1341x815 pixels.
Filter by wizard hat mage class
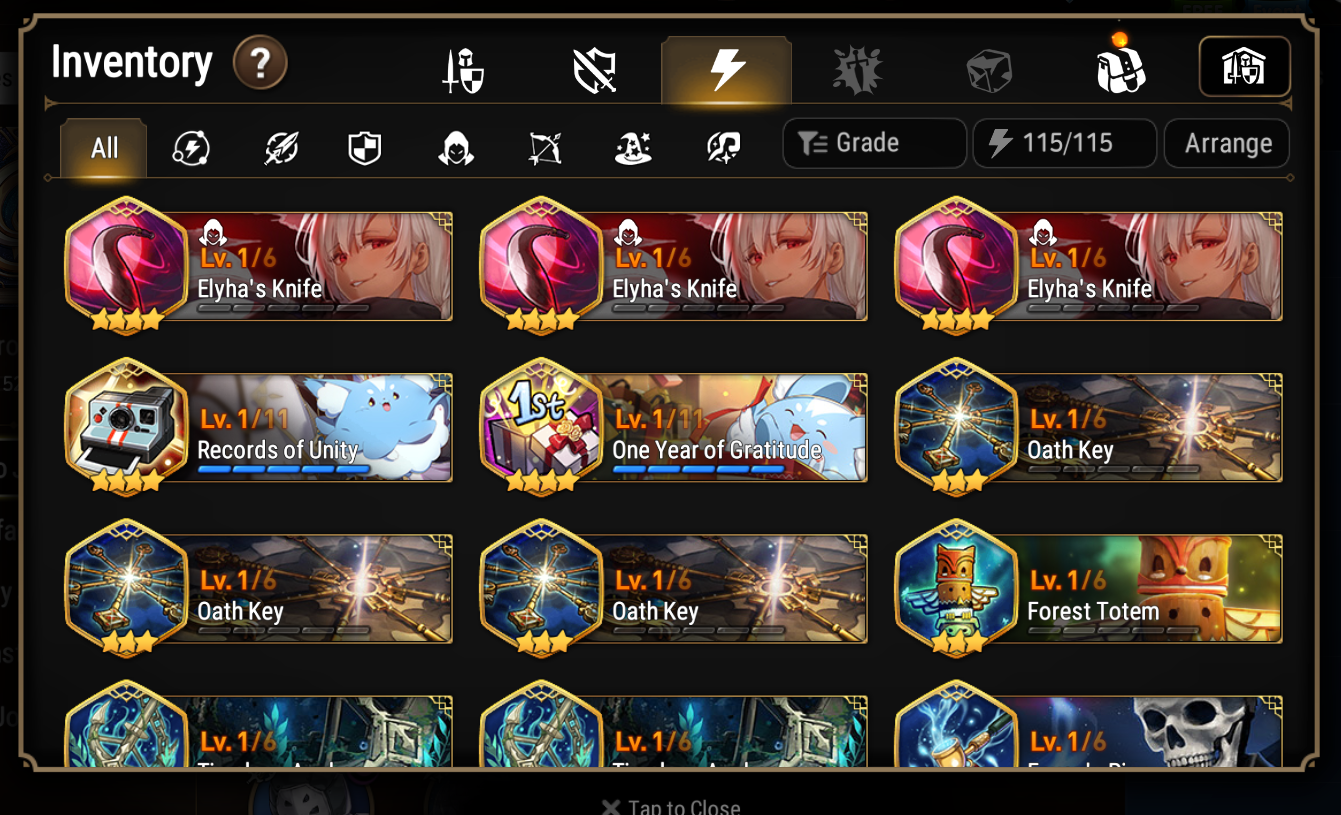[x=633, y=148]
